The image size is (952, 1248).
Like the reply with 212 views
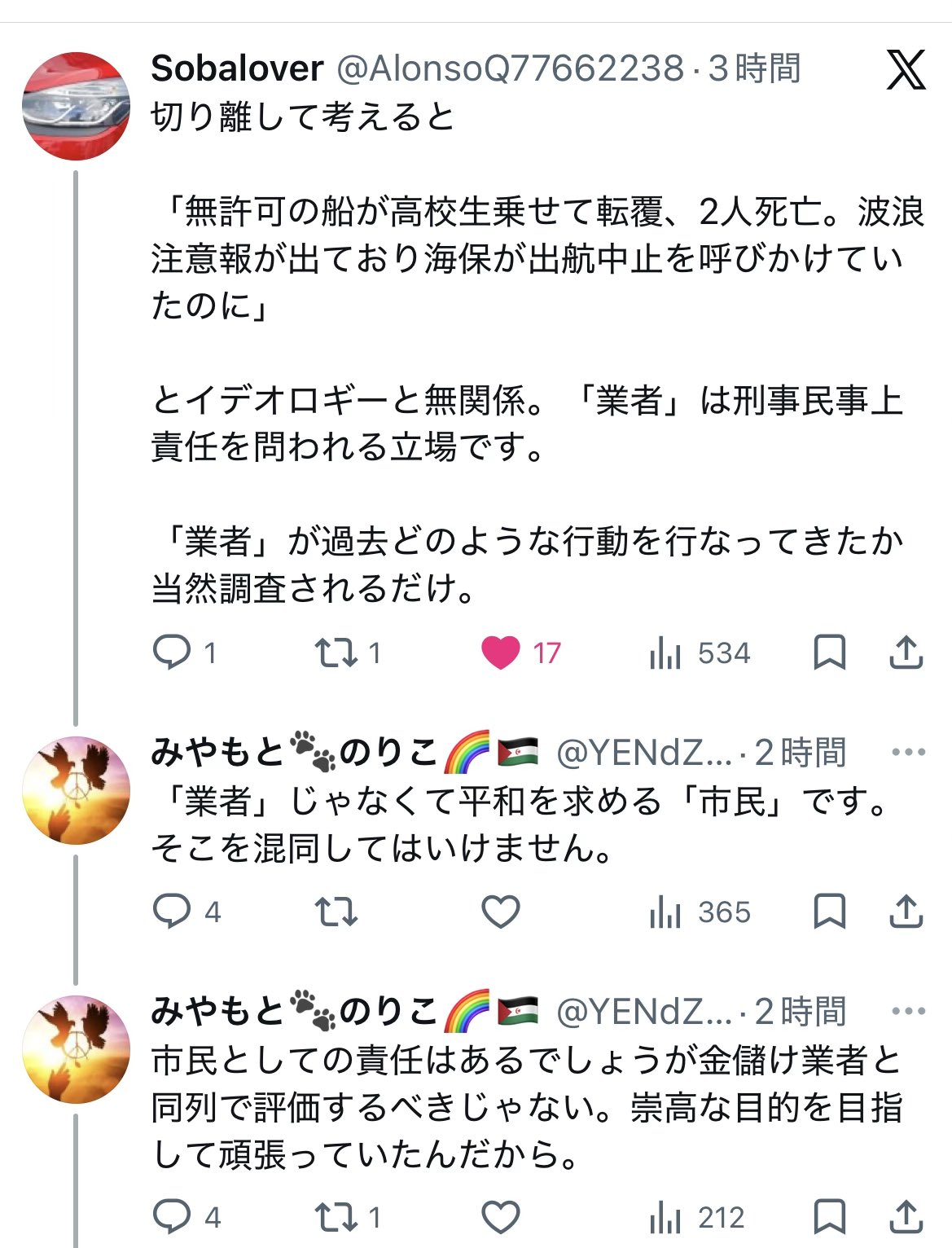tap(501, 1217)
